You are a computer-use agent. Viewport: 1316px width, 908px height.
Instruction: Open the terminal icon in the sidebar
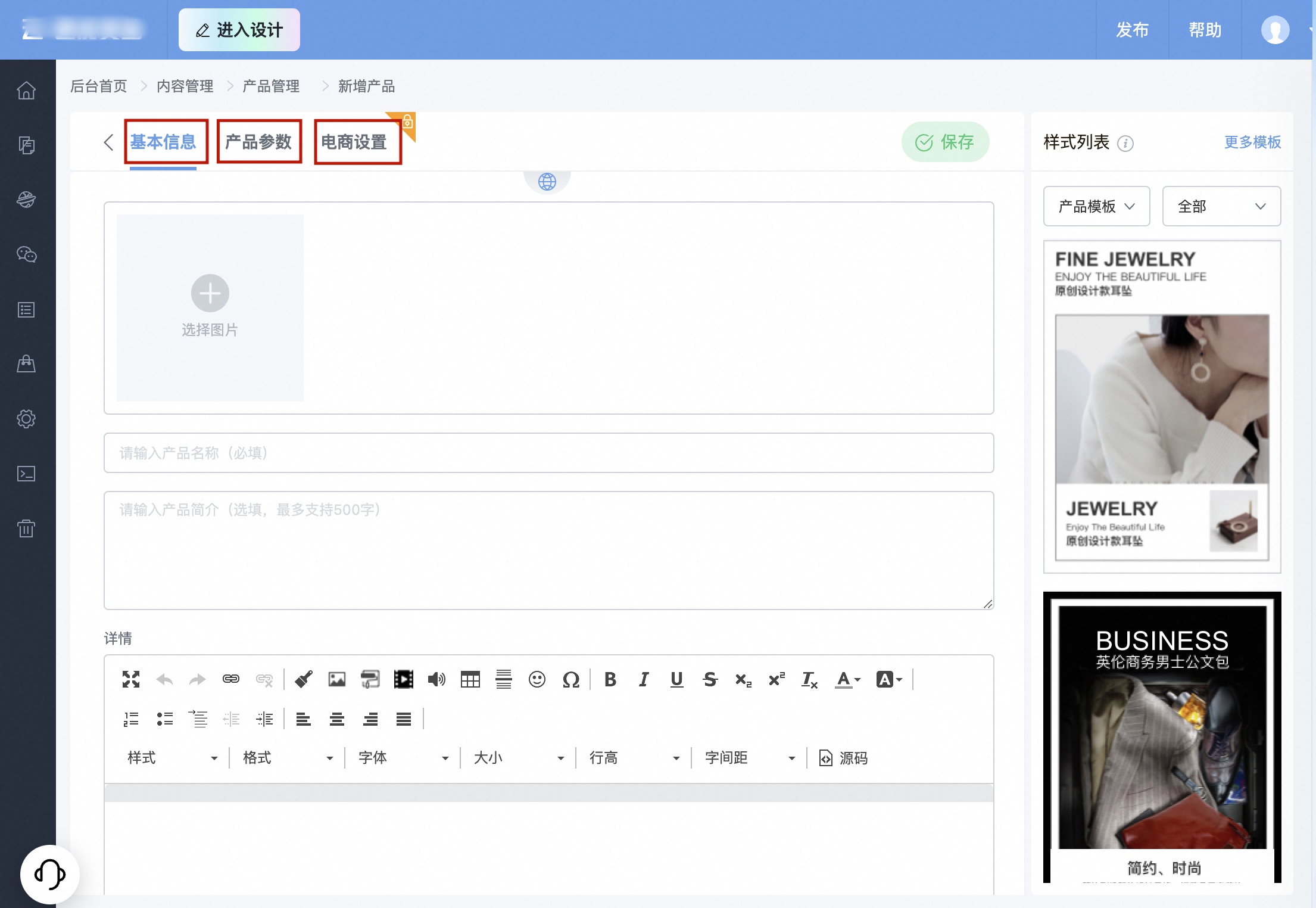26,474
